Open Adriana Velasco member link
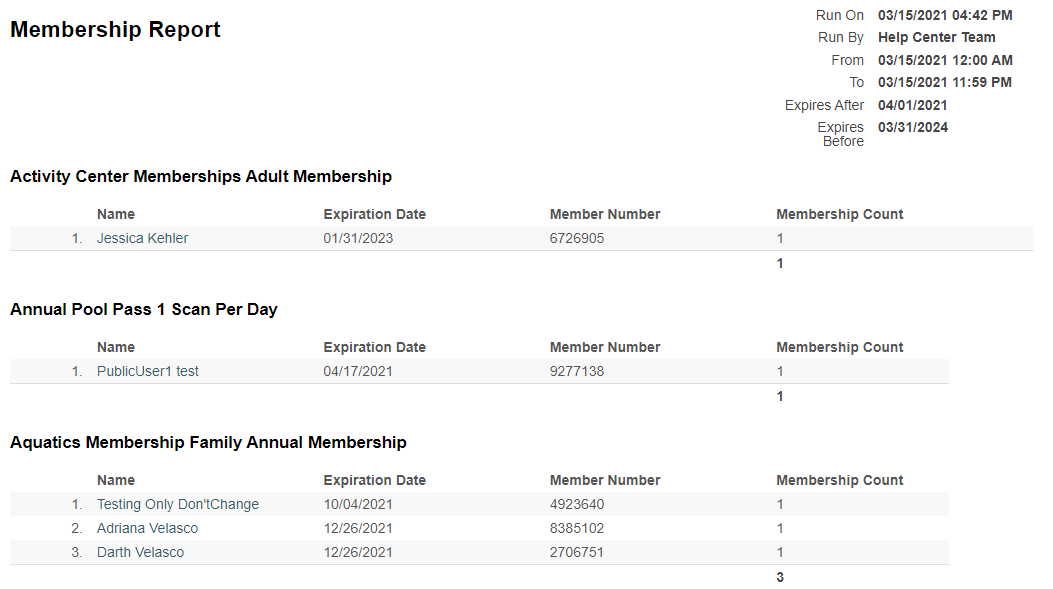1053x589 pixels. 147,529
